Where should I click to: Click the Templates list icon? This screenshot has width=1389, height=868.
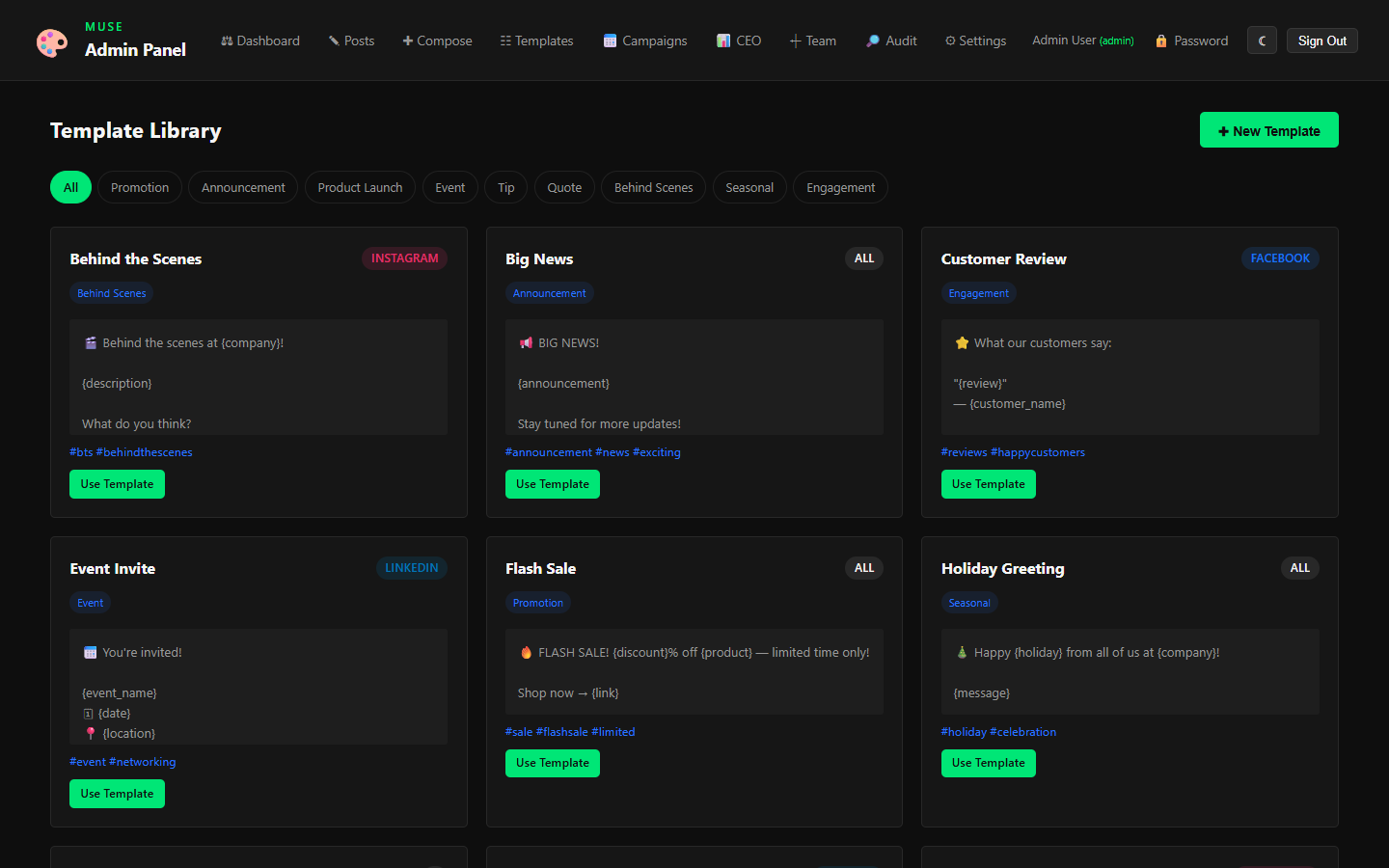505,41
